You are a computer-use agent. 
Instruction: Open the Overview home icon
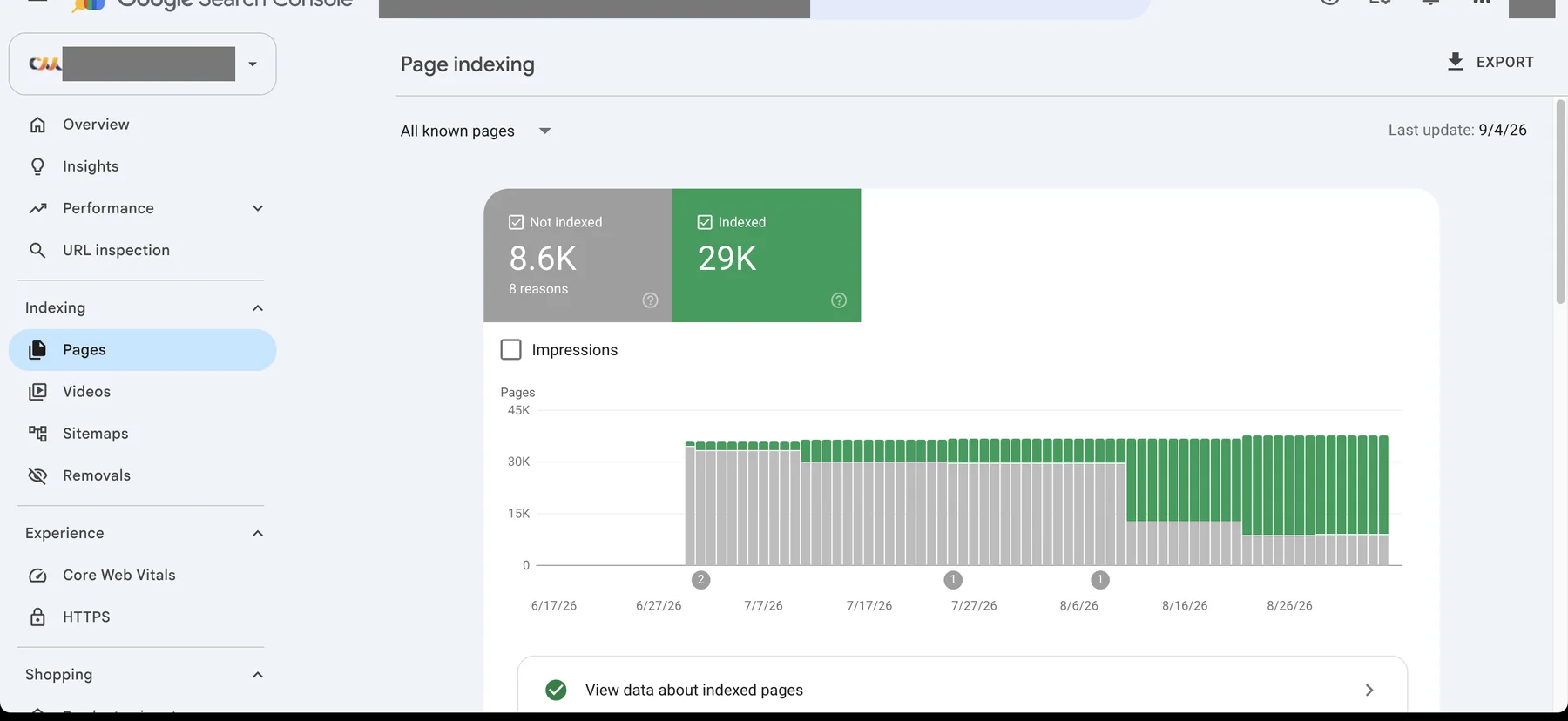pos(37,125)
